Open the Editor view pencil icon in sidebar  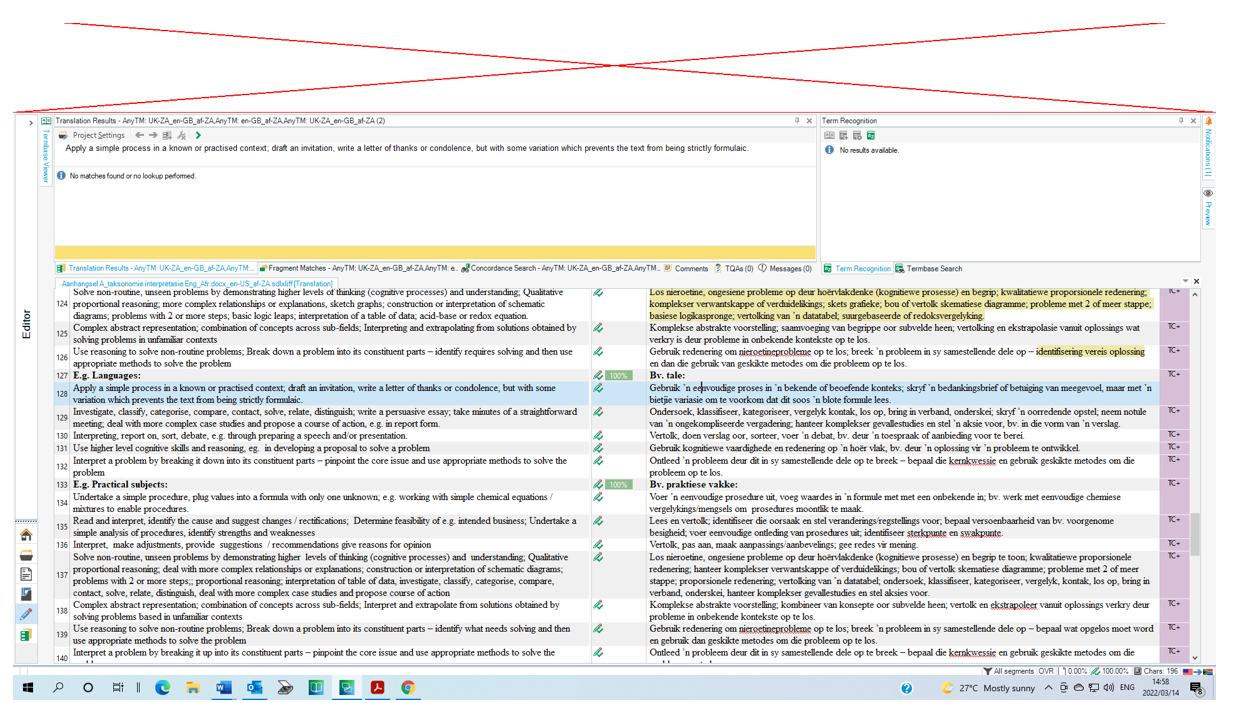(x=26, y=615)
